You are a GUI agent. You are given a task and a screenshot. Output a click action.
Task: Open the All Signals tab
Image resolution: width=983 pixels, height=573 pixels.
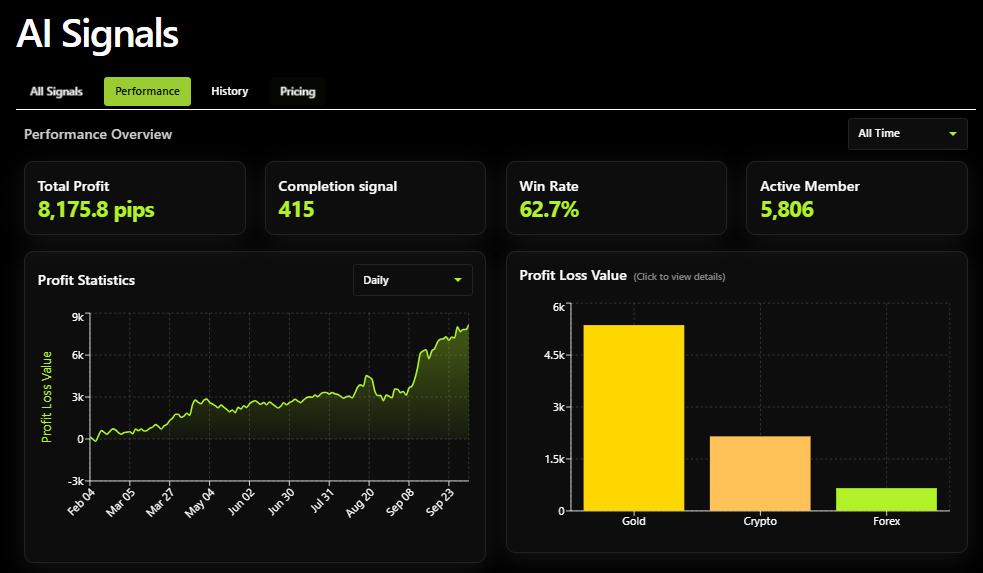pos(56,91)
